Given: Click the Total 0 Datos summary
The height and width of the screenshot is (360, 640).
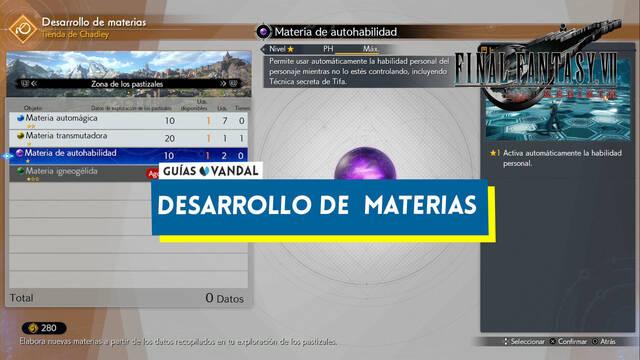Looking at the screenshot, I should pos(128,298).
